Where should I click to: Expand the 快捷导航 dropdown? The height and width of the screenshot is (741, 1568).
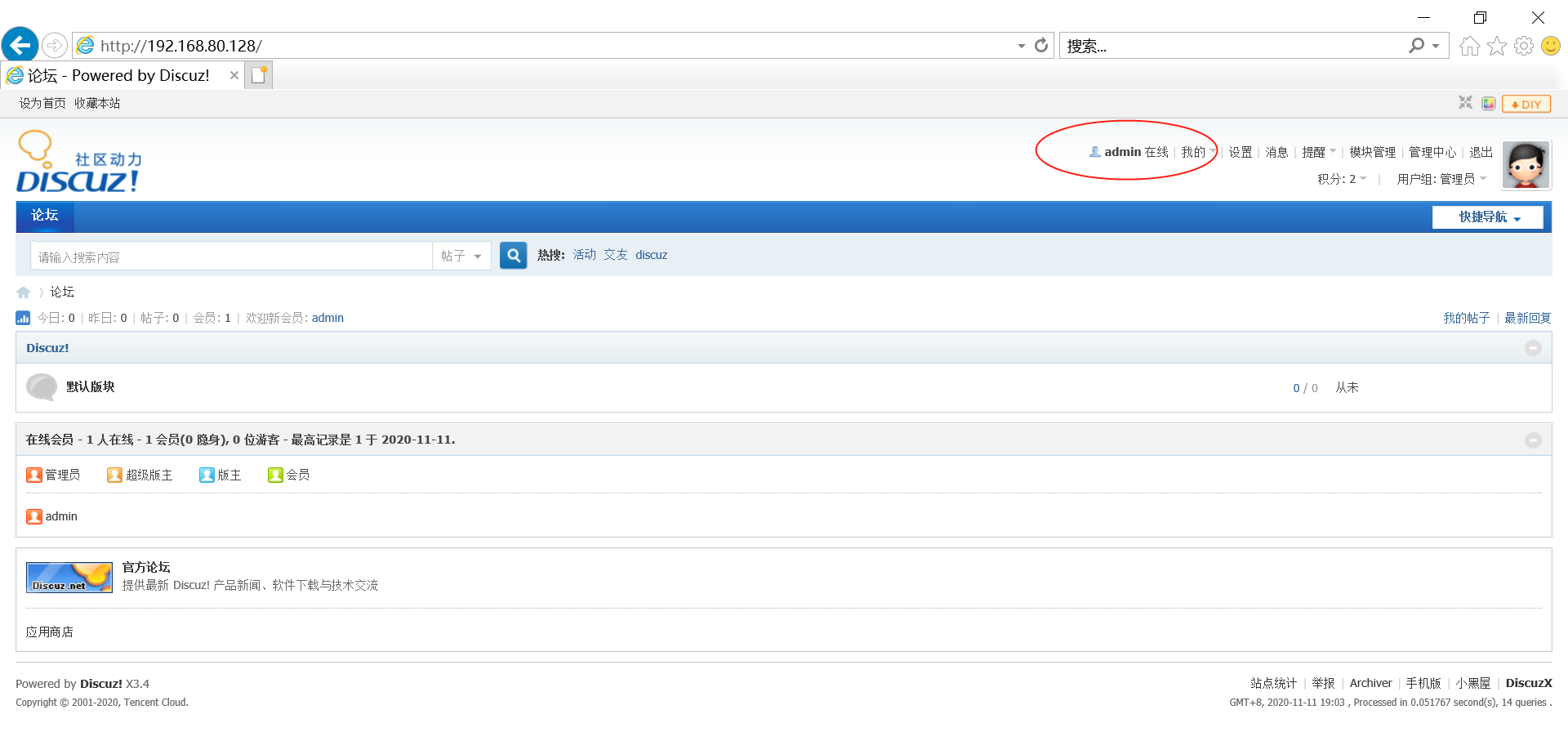pos(1487,216)
